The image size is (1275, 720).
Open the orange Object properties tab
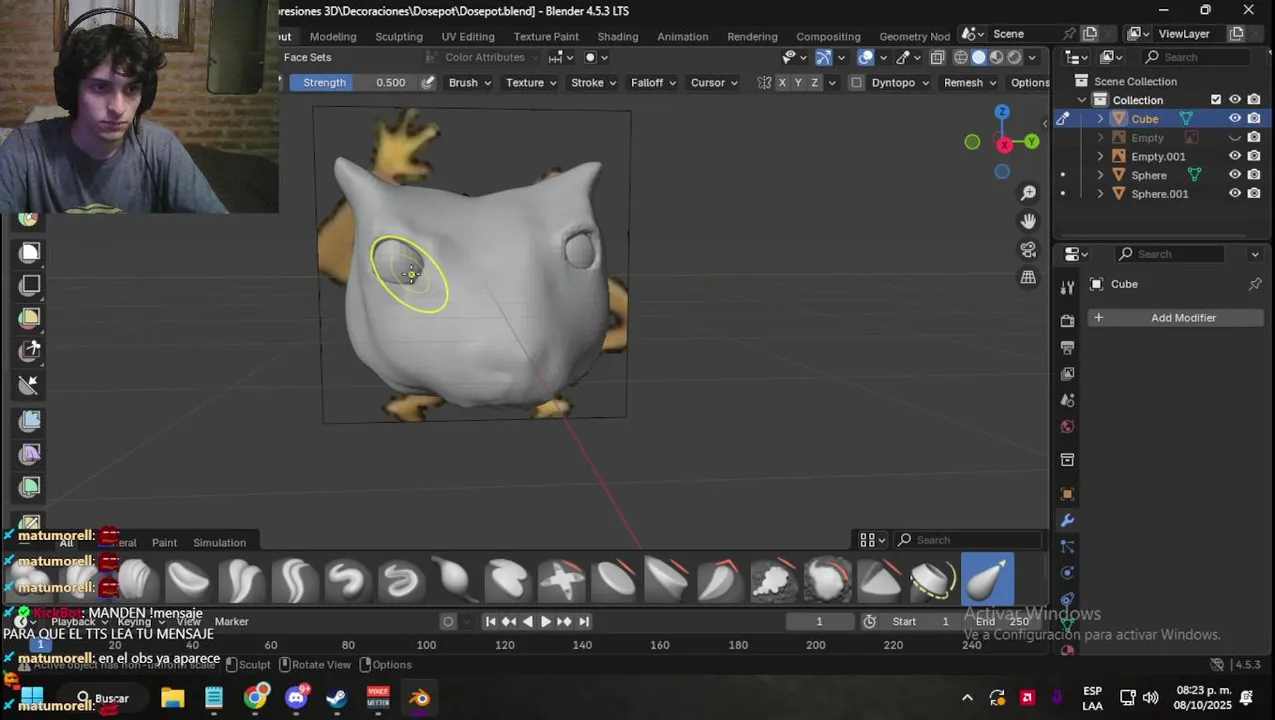(x=1067, y=494)
